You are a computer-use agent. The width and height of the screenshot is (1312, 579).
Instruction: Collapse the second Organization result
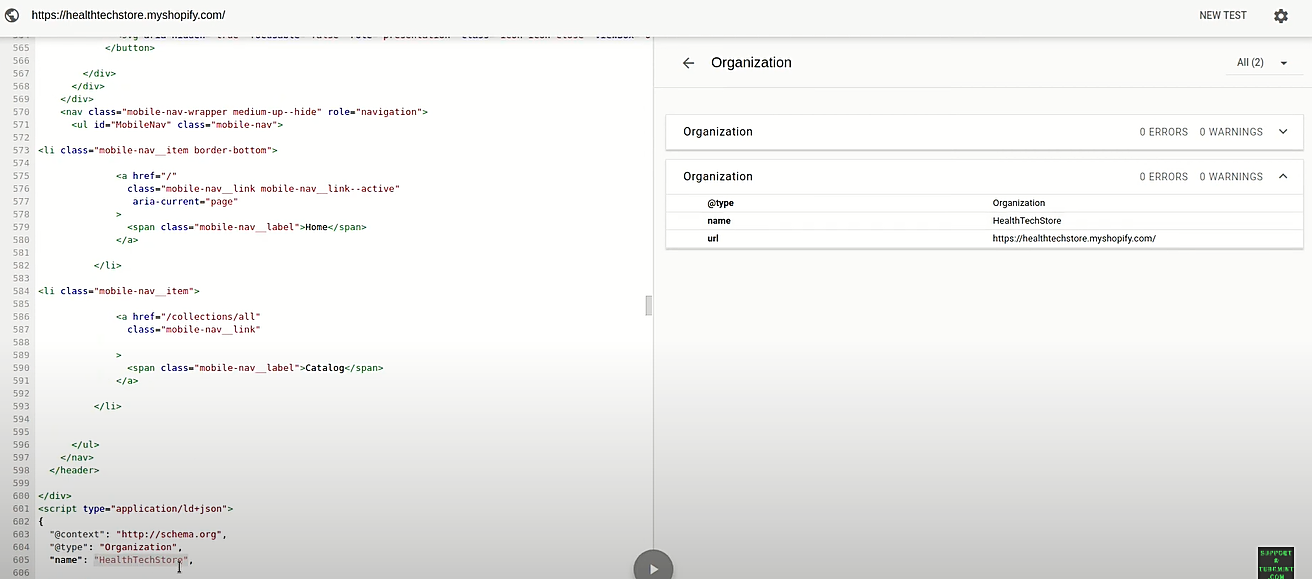coord(1283,176)
